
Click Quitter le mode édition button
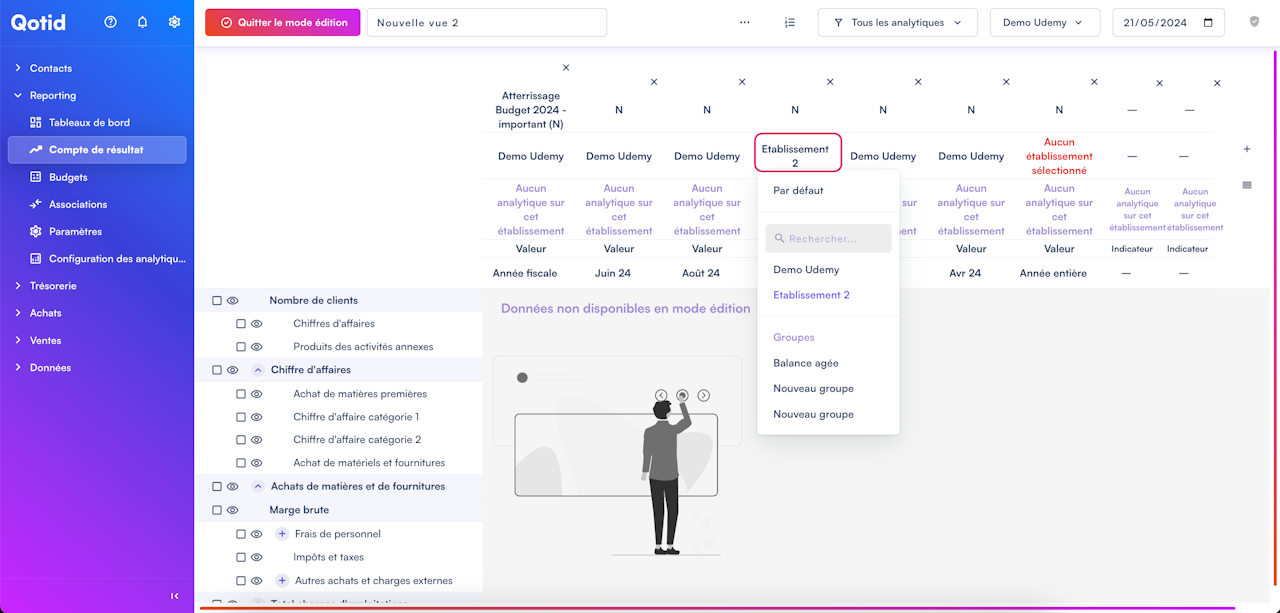point(283,22)
